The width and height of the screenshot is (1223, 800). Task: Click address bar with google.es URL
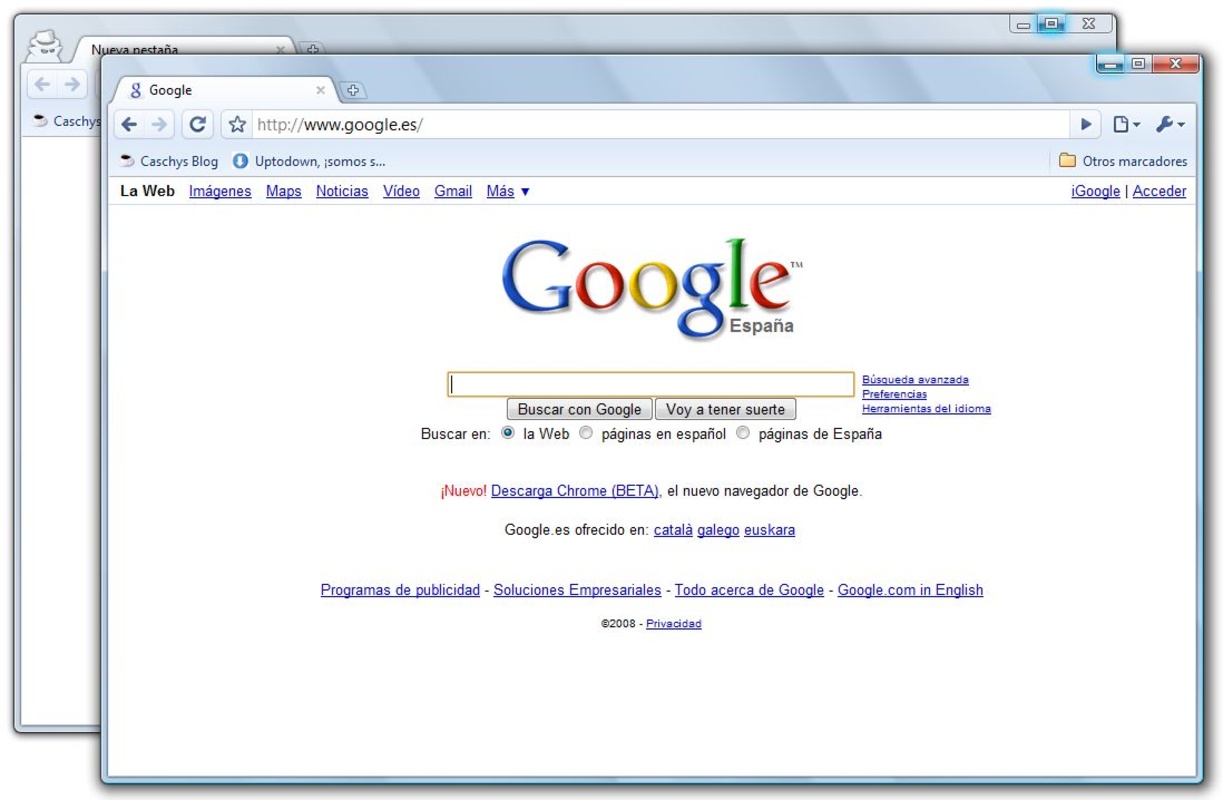point(660,125)
